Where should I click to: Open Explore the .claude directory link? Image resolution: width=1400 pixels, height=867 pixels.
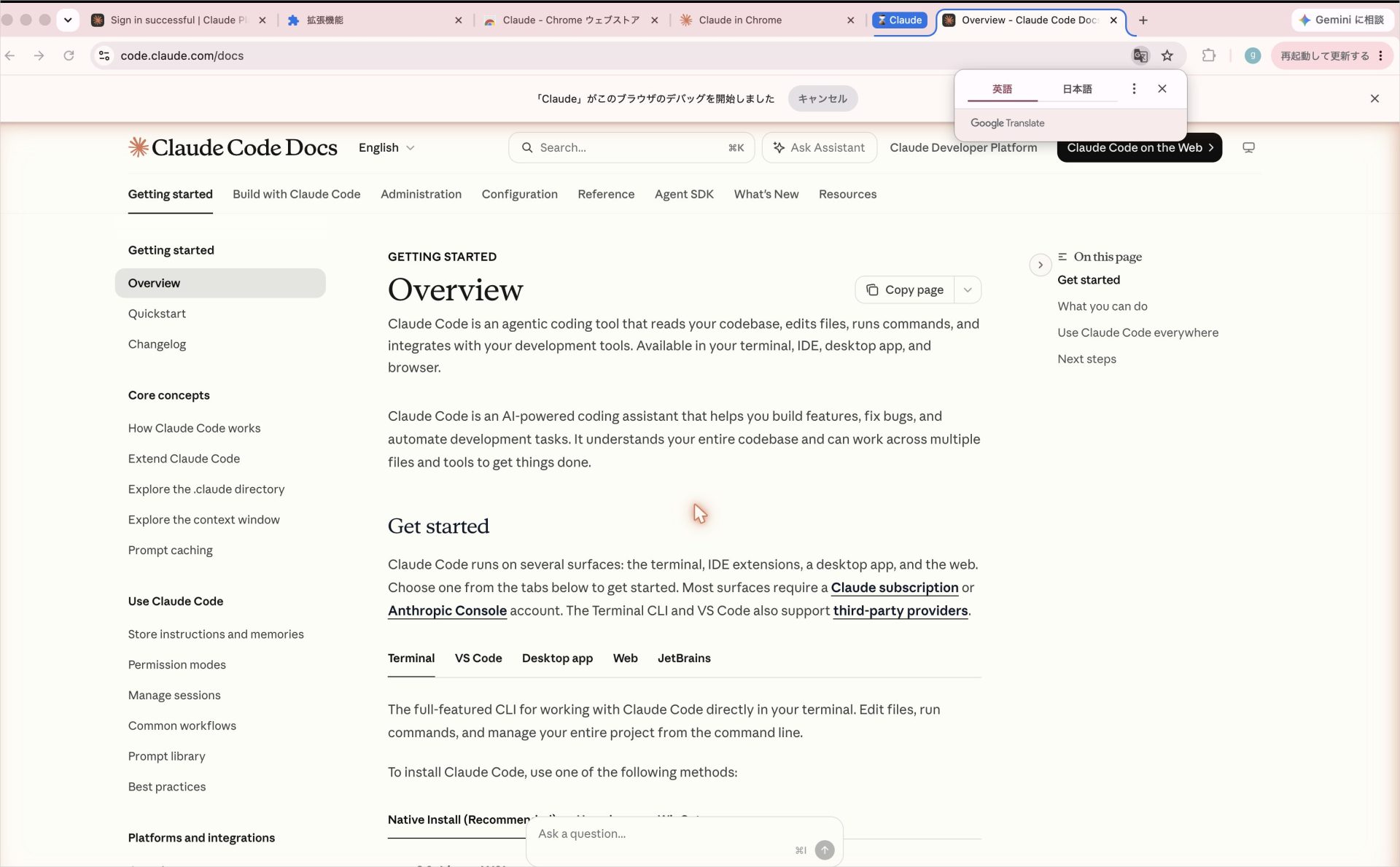click(206, 489)
